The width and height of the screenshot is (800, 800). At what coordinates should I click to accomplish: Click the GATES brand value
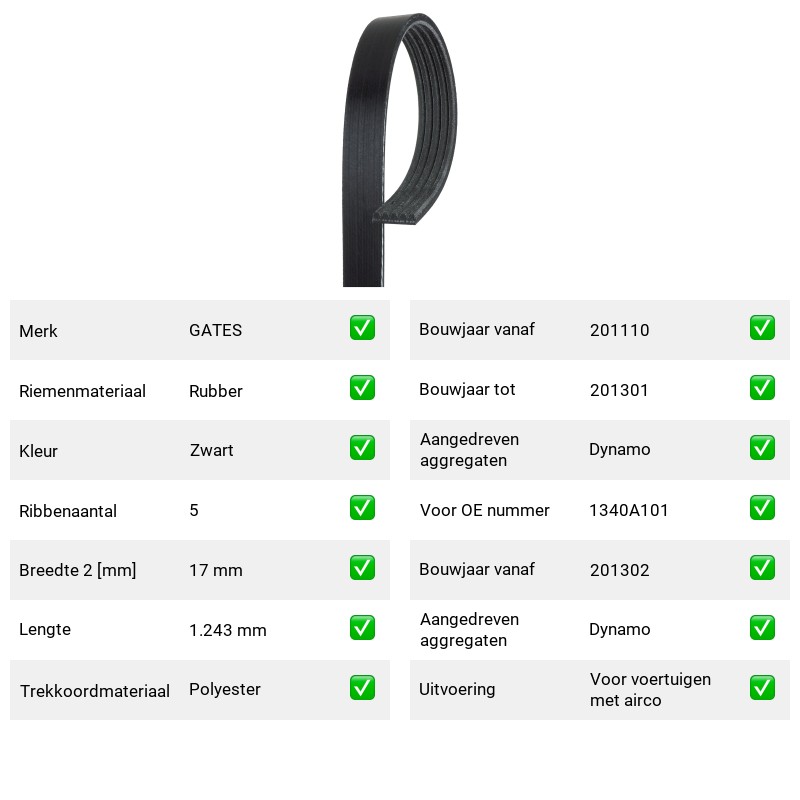click(215, 330)
